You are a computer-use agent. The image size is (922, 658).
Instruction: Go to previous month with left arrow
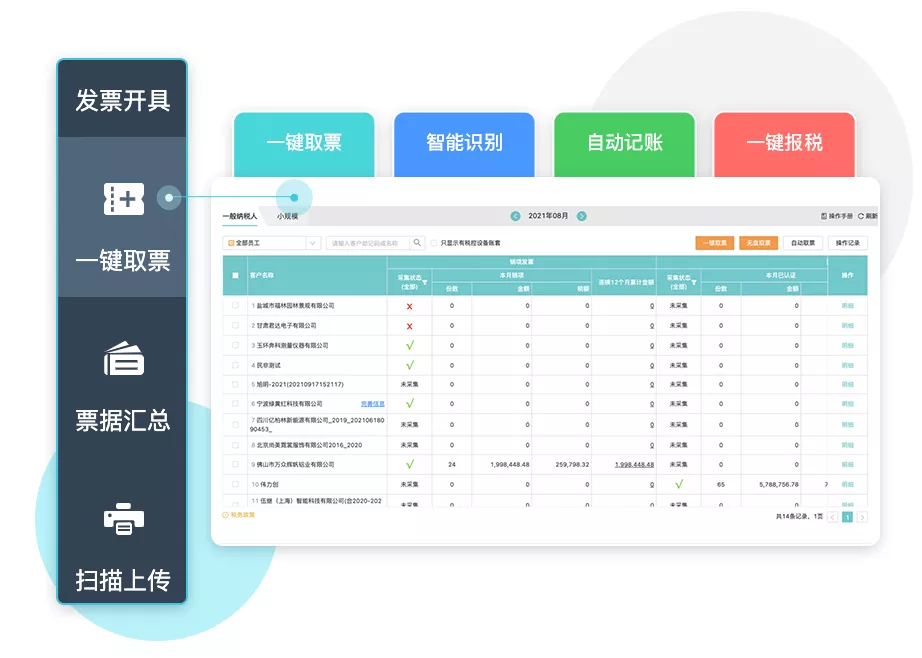click(x=515, y=216)
